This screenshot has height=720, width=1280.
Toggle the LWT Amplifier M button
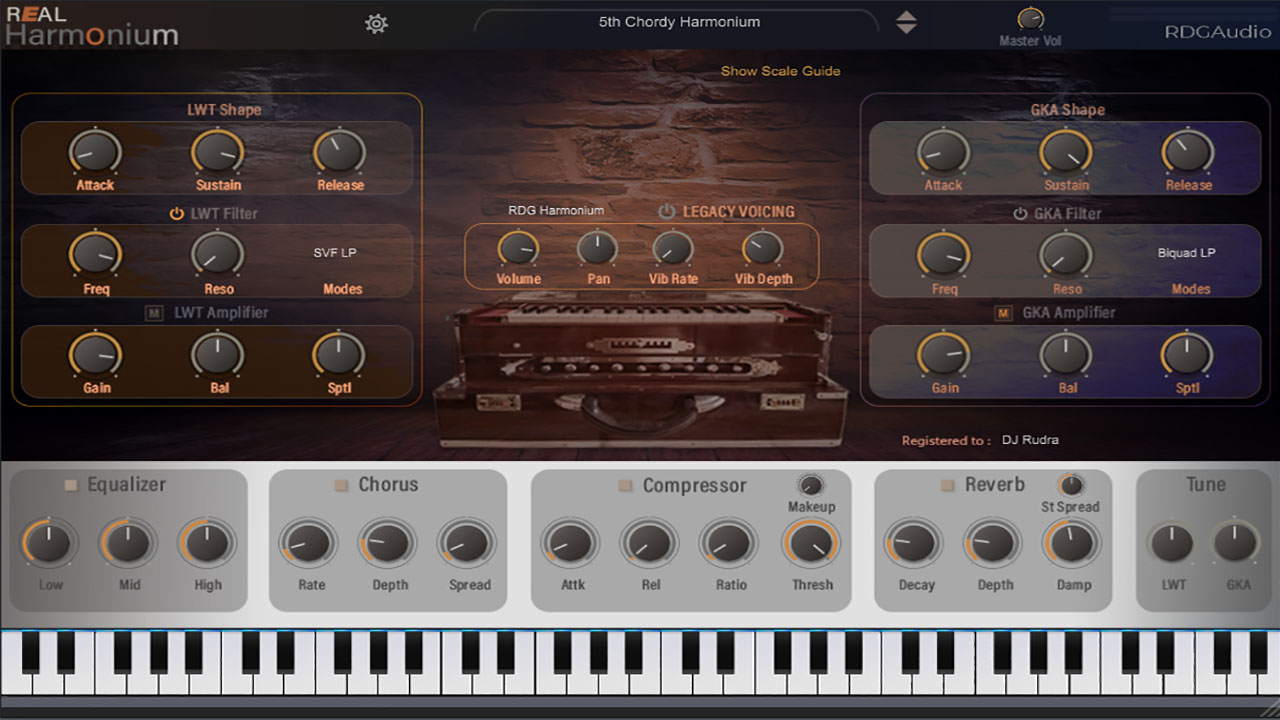point(154,313)
